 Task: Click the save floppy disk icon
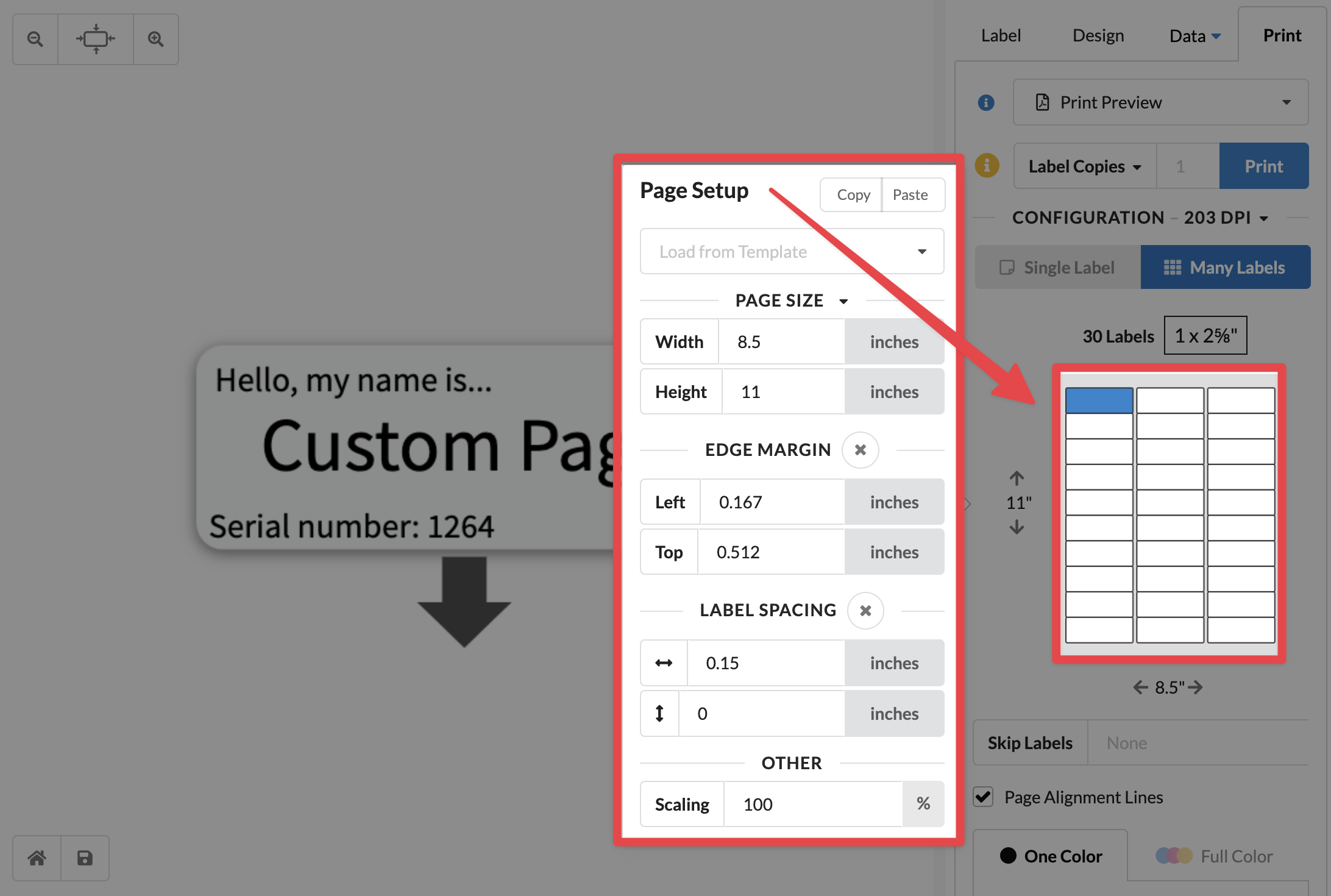tap(85, 858)
